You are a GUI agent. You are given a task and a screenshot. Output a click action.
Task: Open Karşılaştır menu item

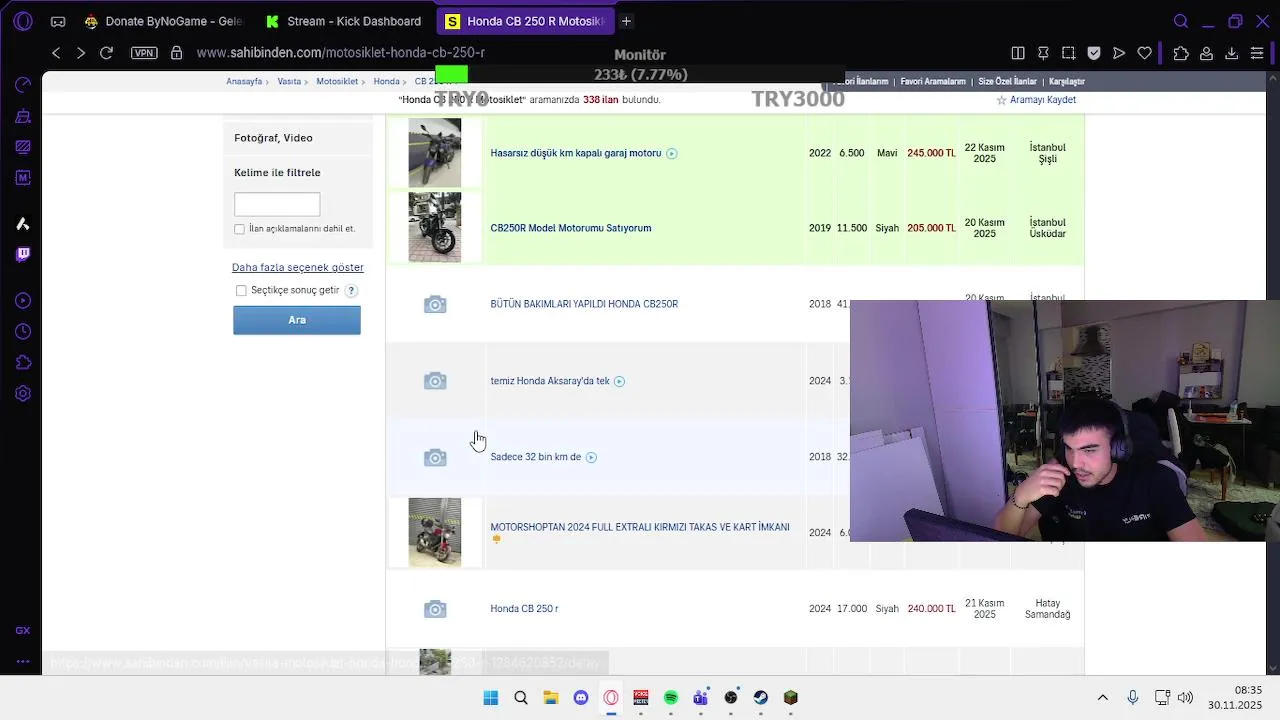pos(1067,82)
